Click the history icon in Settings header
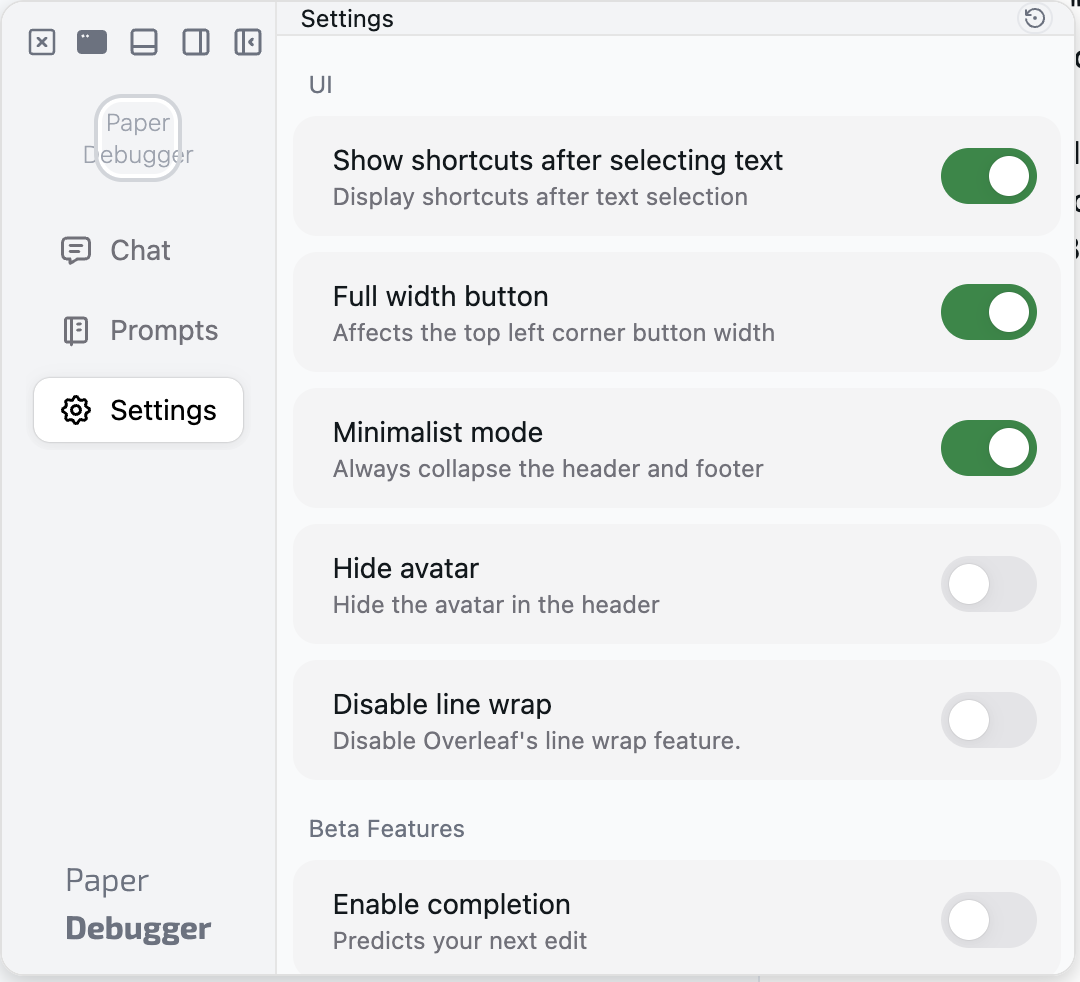Viewport: 1080px width, 982px height. [1035, 18]
